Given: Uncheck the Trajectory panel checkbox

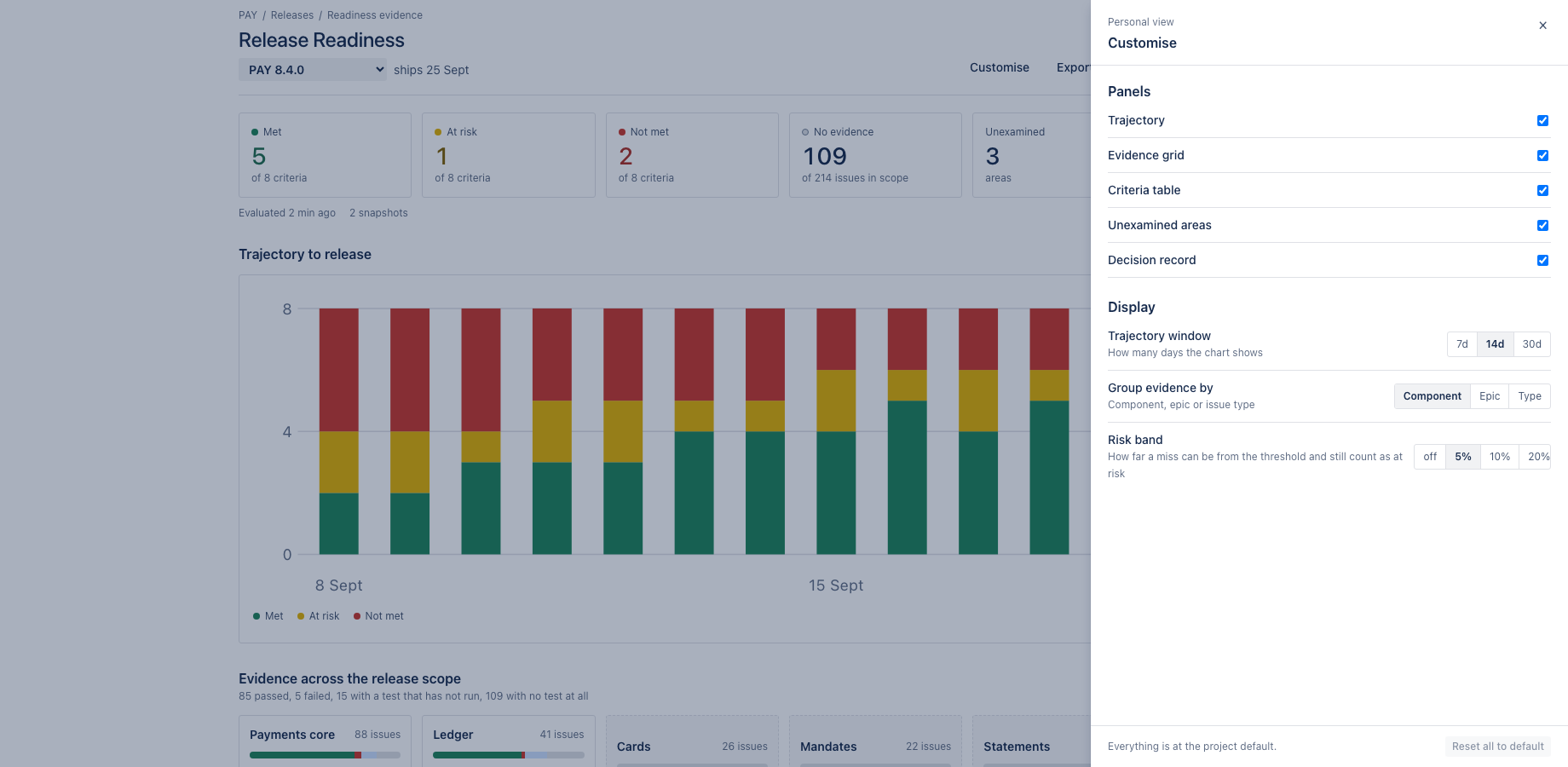Looking at the screenshot, I should [1542, 120].
